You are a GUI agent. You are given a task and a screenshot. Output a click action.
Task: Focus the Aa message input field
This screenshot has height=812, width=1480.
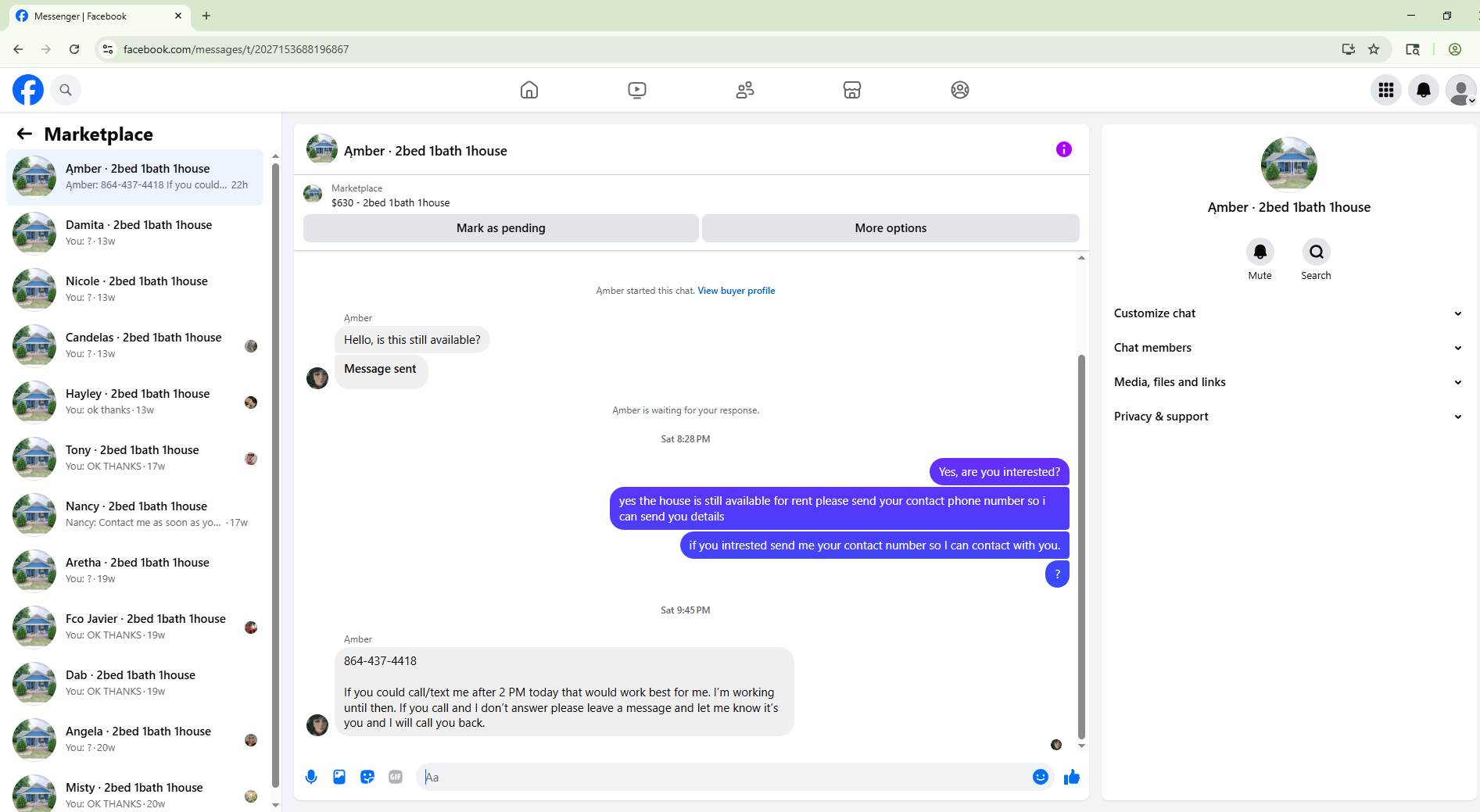pos(726,777)
